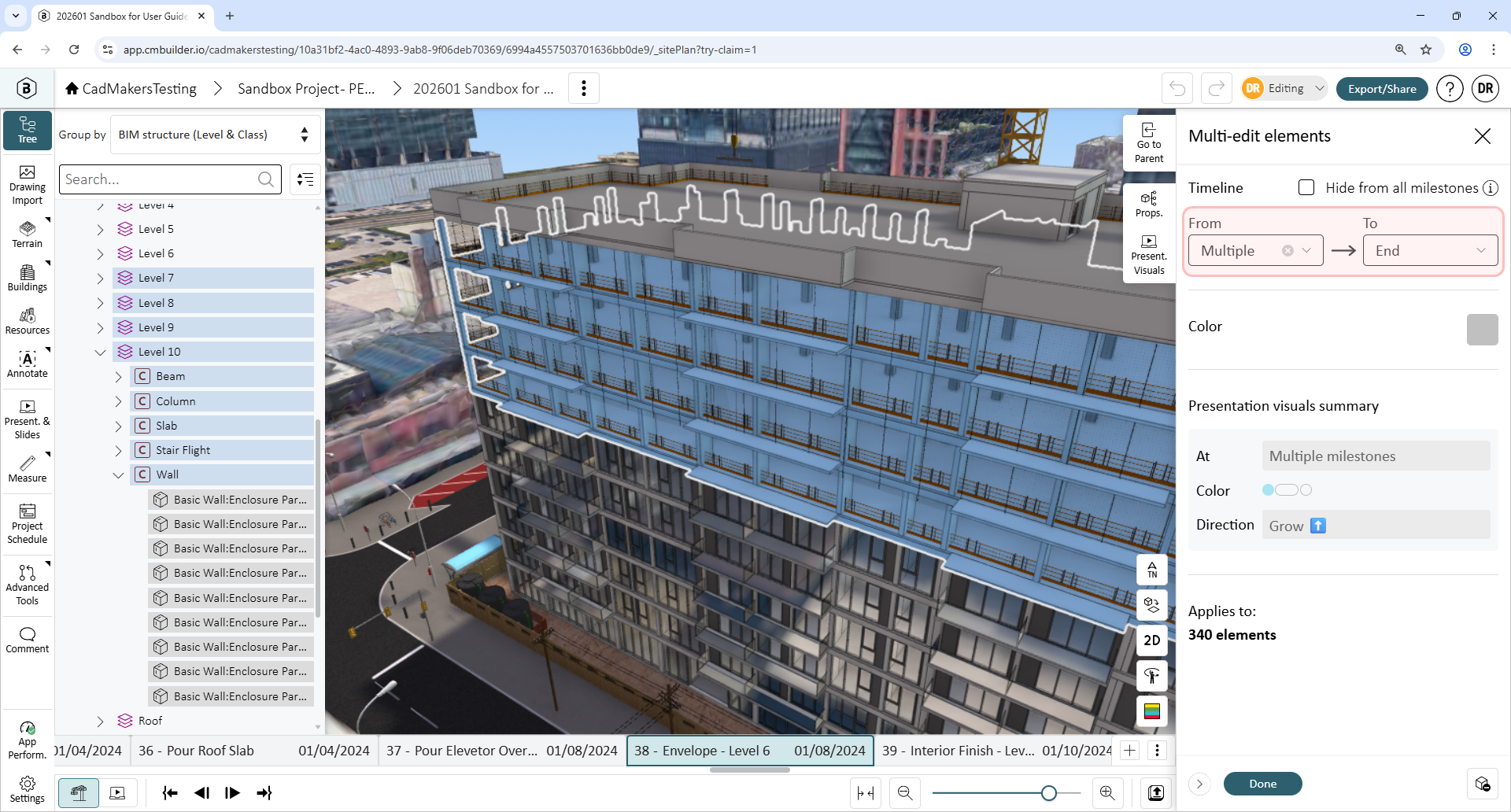Open the From milestone dropdown
This screenshot has width=1511, height=812.
(1255, 251)
